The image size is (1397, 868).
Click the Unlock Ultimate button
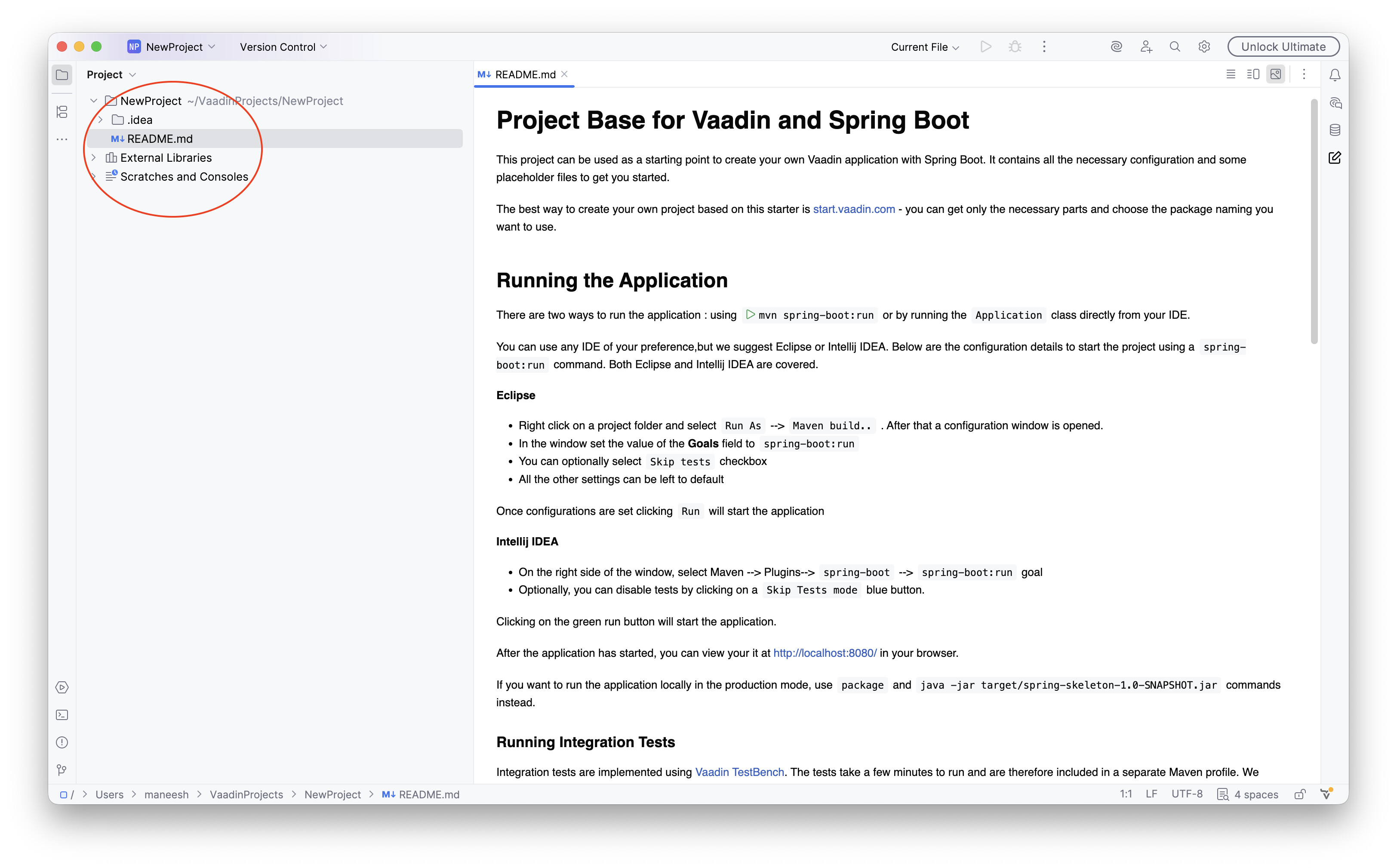tap(1283, 47)
